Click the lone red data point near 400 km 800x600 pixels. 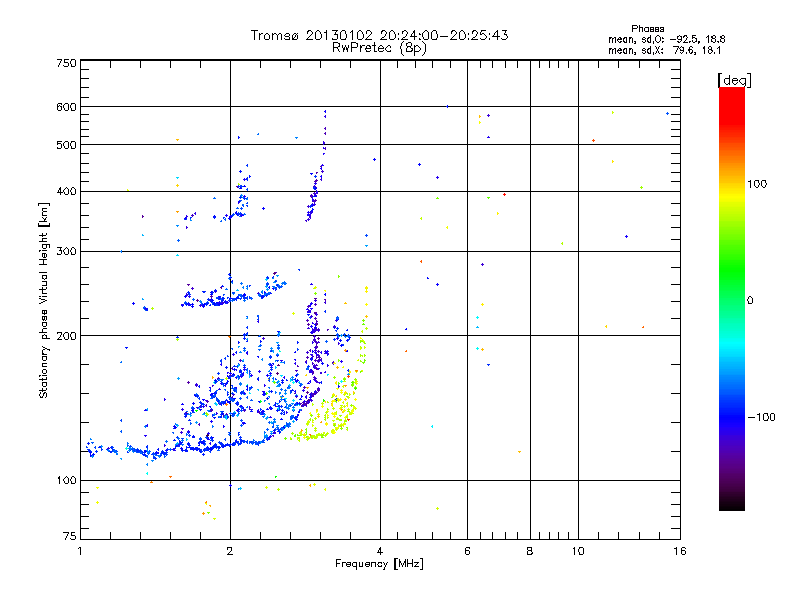click(504, 194)
